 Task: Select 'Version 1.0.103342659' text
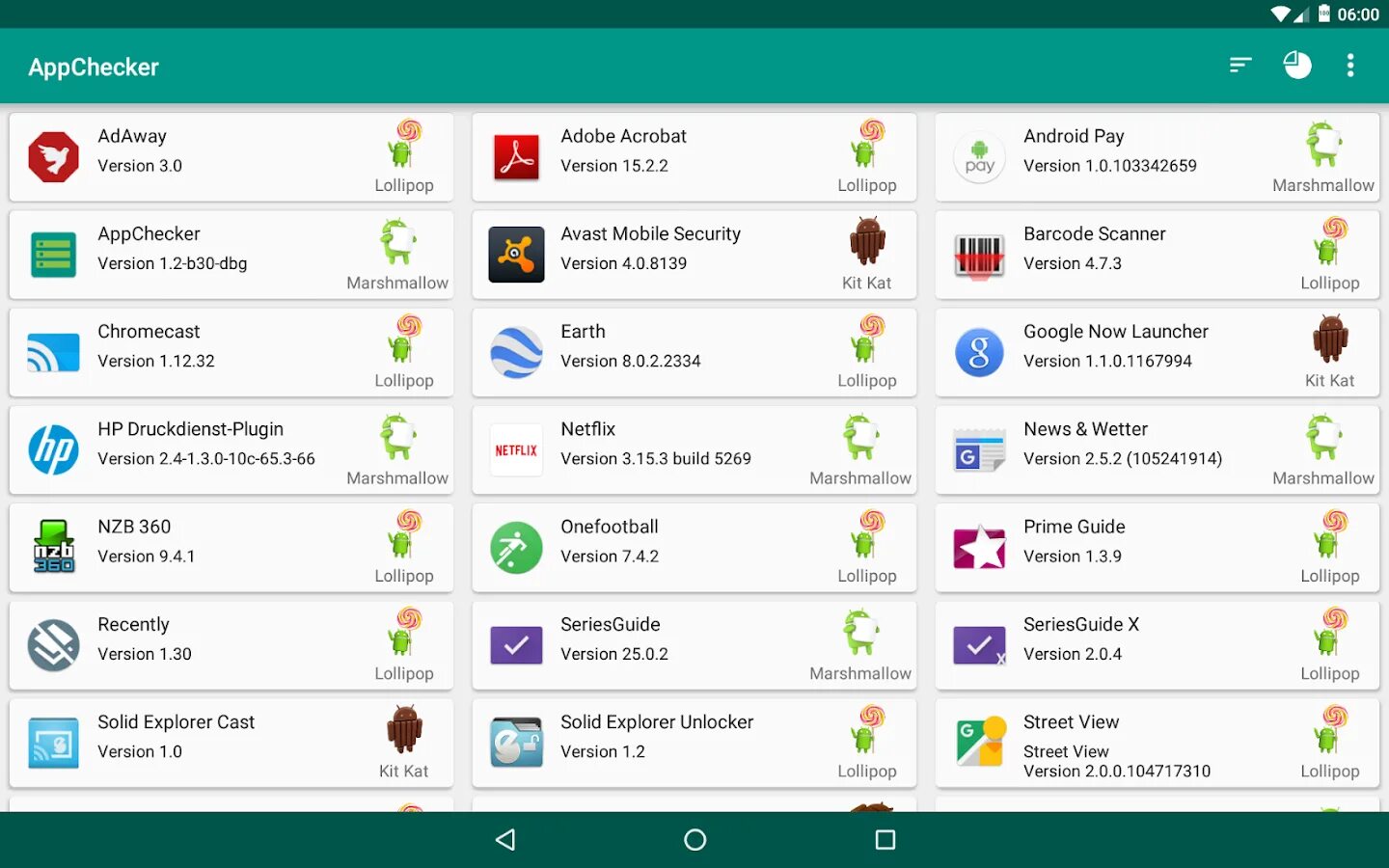click(1110, 166)
